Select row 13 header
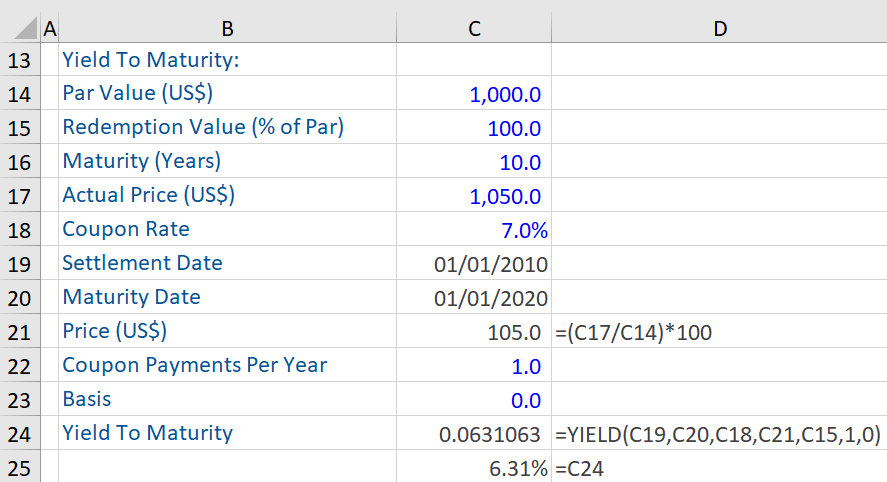The width and height of the screenshot is (887, 482). tap(20, 61)
